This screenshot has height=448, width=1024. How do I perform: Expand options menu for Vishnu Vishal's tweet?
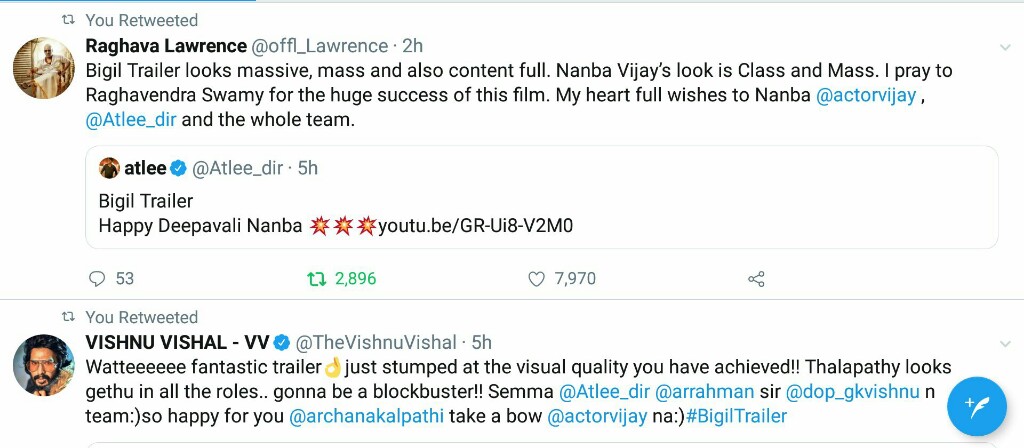pos(1005,344)
